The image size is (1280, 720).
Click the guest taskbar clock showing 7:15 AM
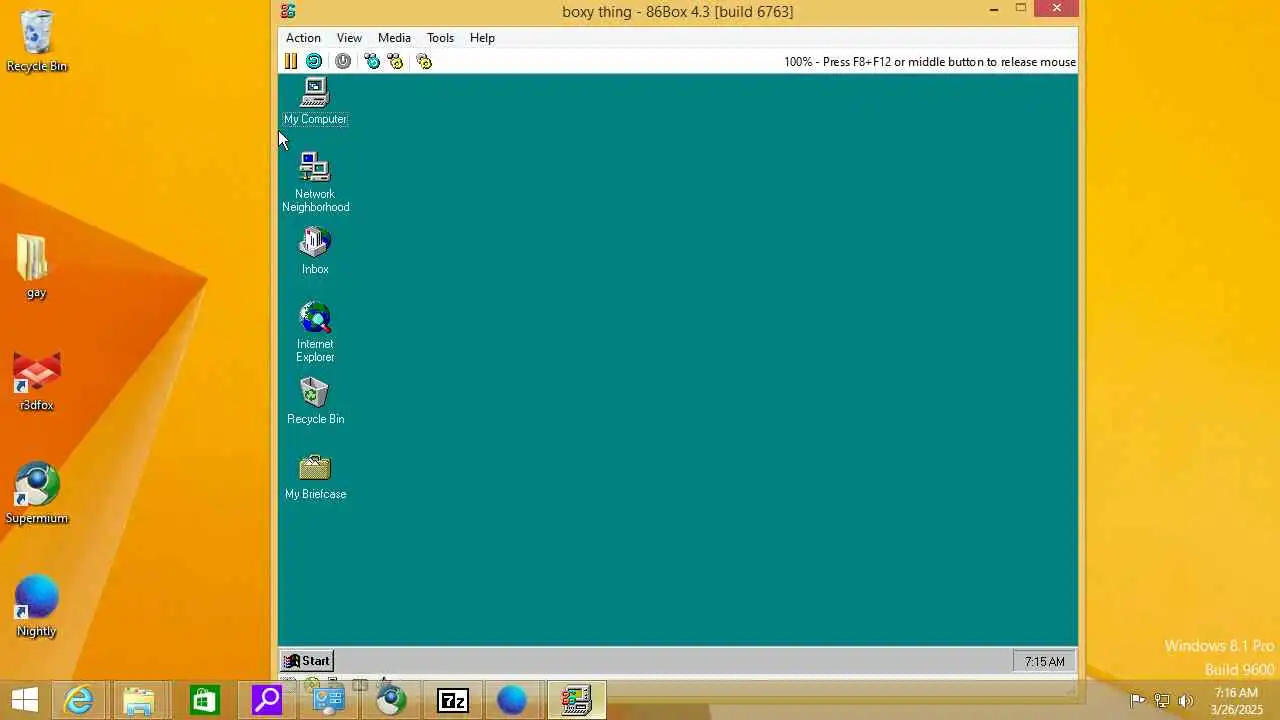[1044, 661]
